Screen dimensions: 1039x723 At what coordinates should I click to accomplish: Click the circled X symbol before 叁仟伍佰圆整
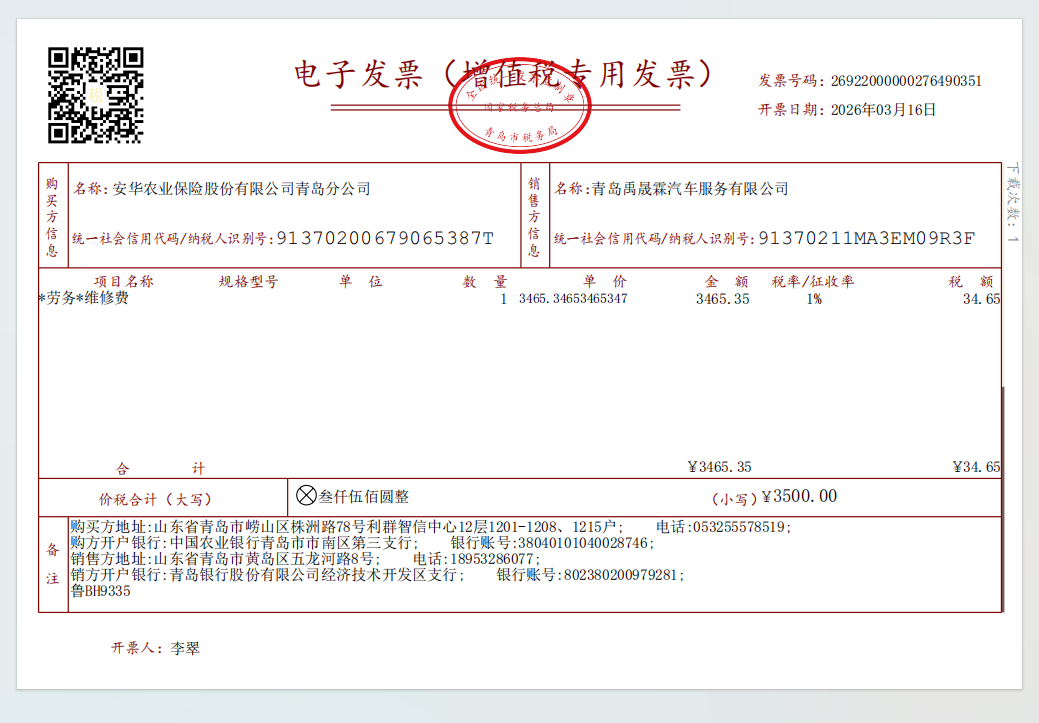pos(307,496)
